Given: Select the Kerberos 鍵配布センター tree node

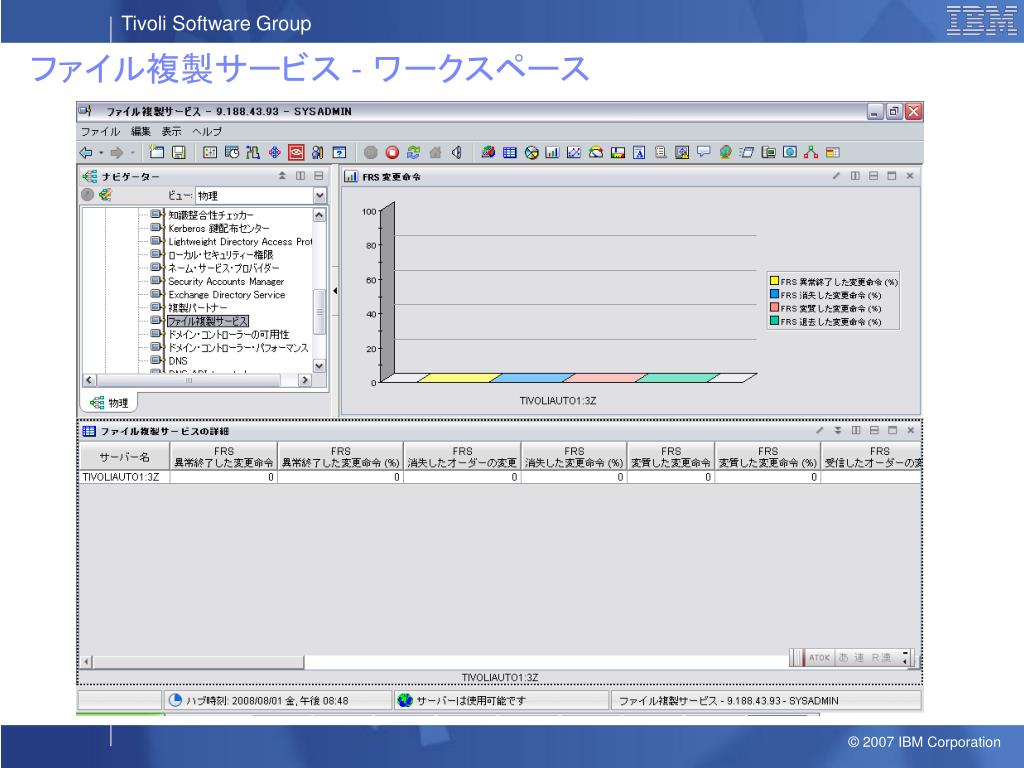Looking at the screenshot, I should click(x=219, y=229).
